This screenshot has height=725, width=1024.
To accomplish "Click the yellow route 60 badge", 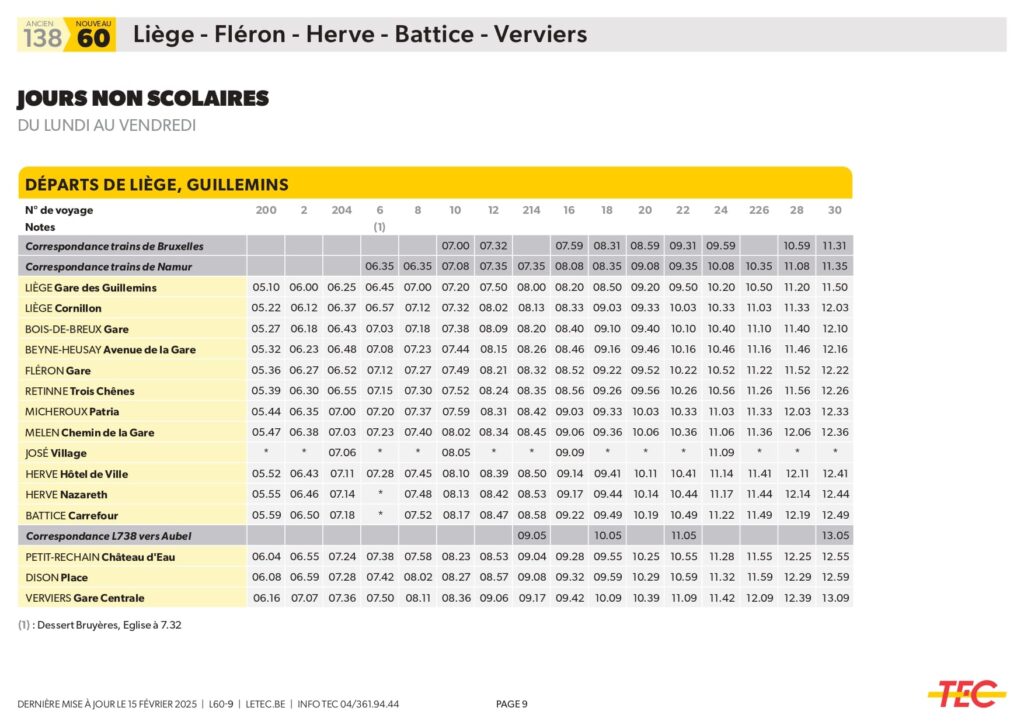I will [92, 36].
